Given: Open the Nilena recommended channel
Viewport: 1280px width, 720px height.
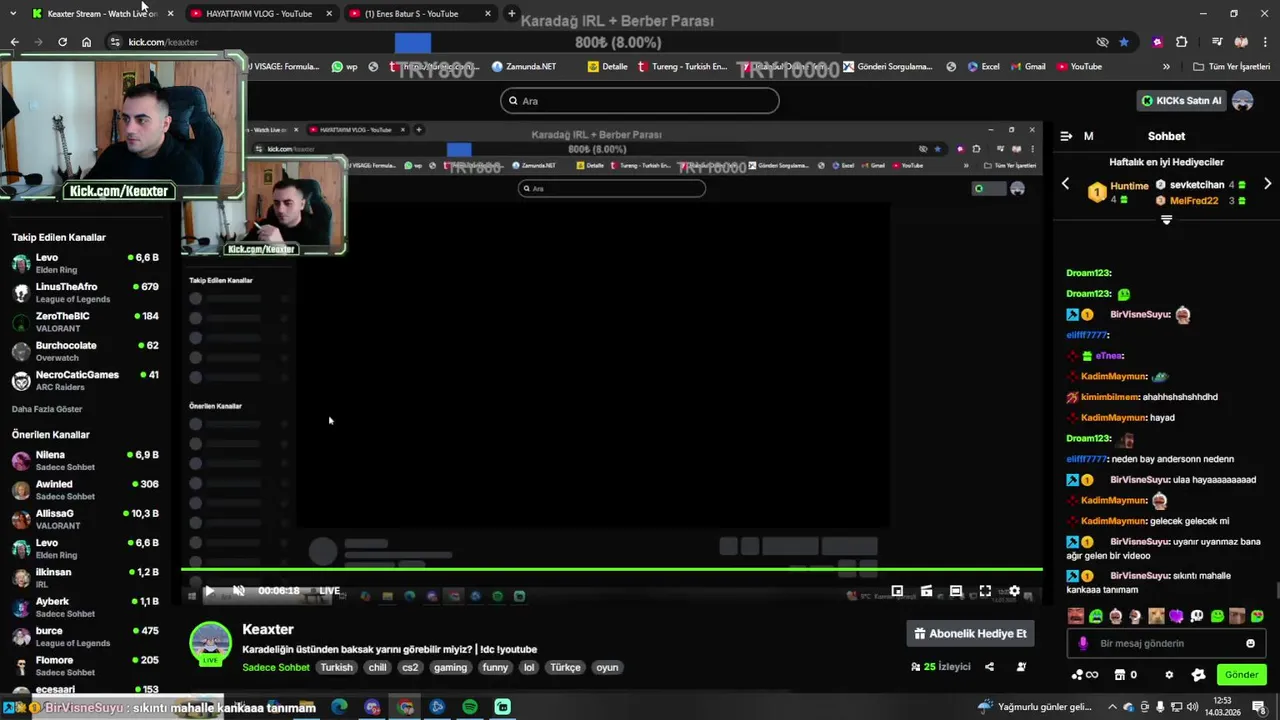Looking at the screenshot, I should (x=86, y=461).
